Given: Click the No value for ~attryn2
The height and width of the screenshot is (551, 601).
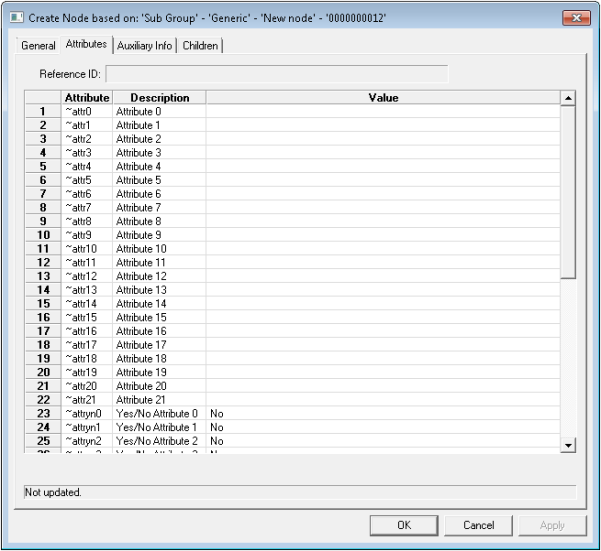Looking at the screenshot, I should tap(383, 441).
